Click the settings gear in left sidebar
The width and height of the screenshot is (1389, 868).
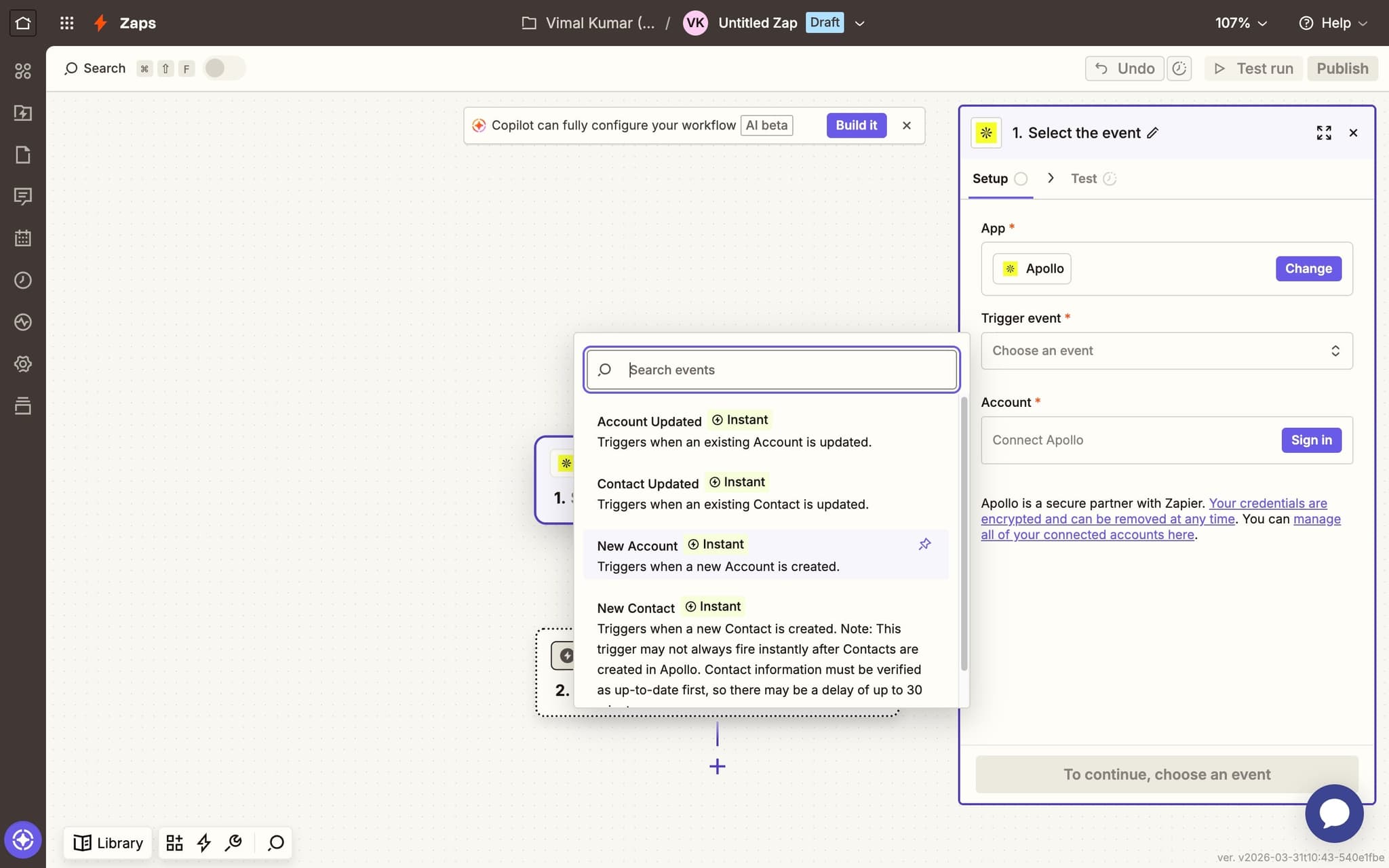[22, 364]
